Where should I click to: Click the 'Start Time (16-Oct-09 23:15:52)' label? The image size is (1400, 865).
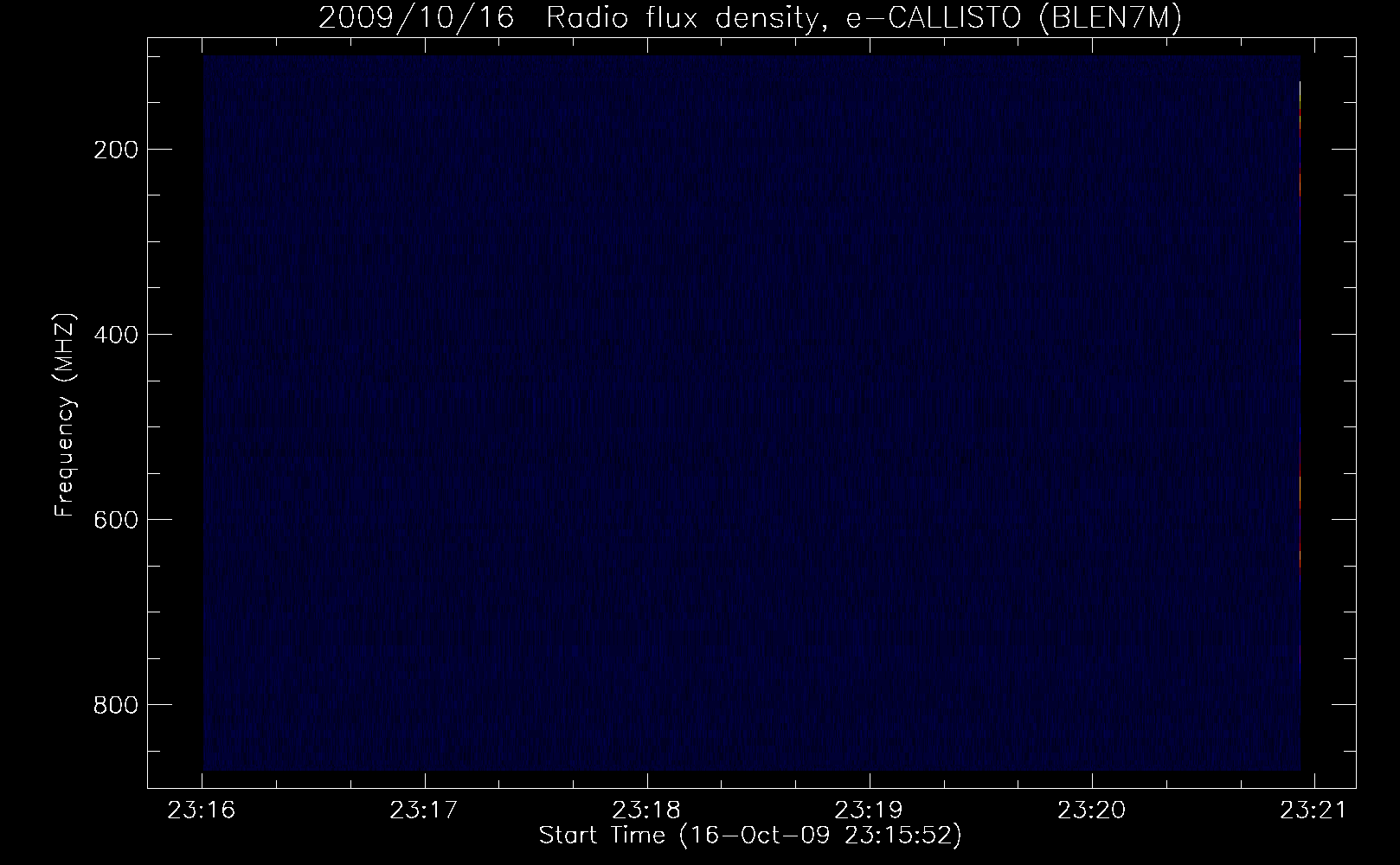750,836
